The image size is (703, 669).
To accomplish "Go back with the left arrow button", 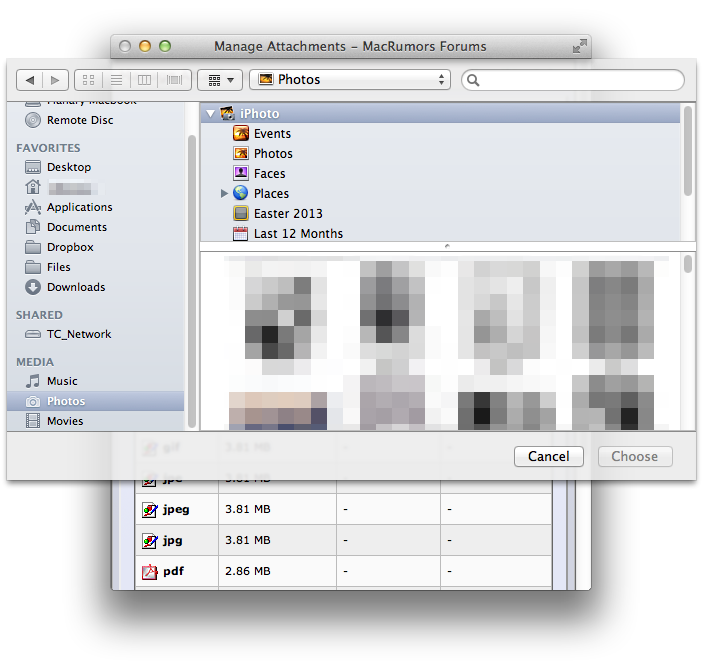I will (x=30, y=80).
